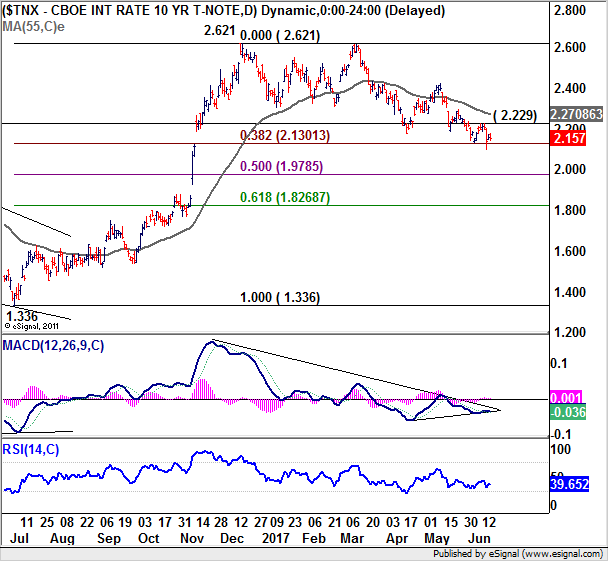The height and width of the screenshot is (561, 608).
Task: Click the 2017 year label on time axis
Action: coord(276,539)
